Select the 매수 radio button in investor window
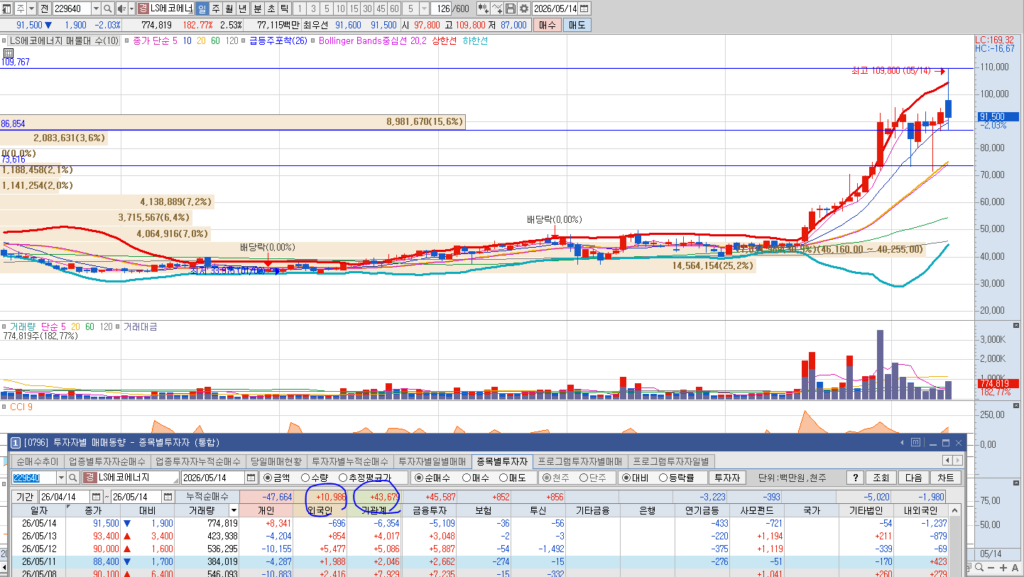This screenshot has width=1024, height=577. coord(466,478)
